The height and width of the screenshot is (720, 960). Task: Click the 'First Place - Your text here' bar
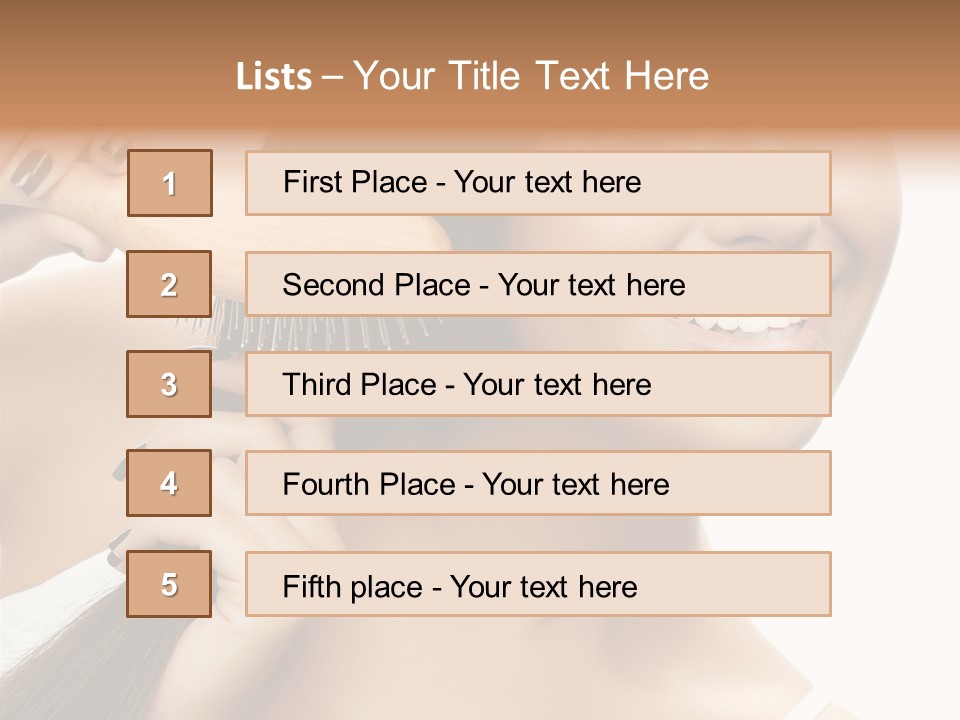click(538, 183)
